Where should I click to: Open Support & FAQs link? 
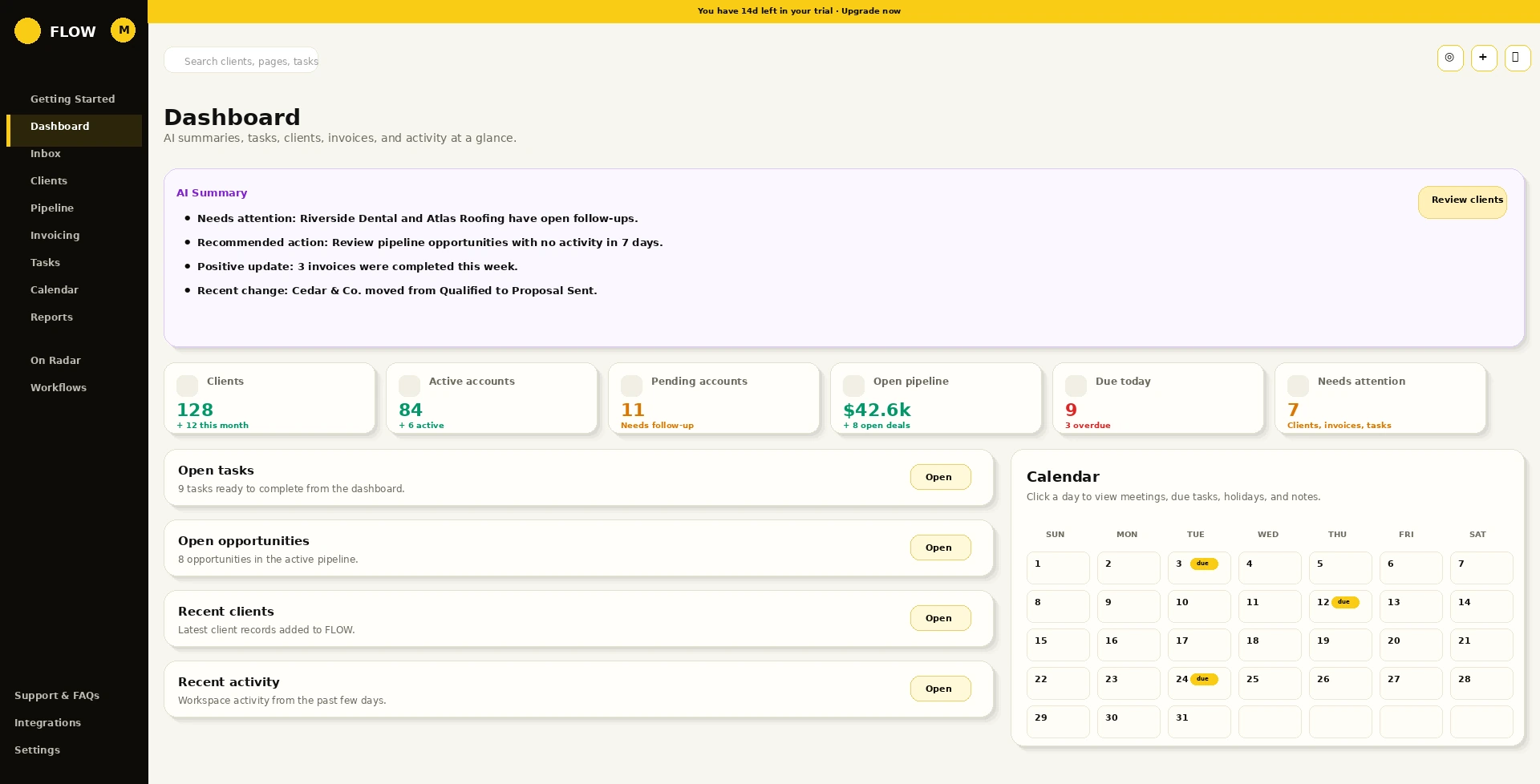point(57,696)
